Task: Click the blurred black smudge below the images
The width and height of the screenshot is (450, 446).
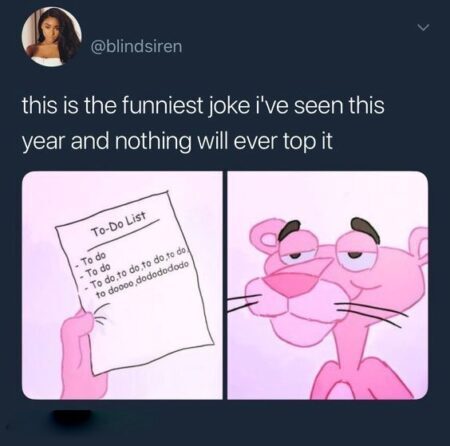Action: 72,418
